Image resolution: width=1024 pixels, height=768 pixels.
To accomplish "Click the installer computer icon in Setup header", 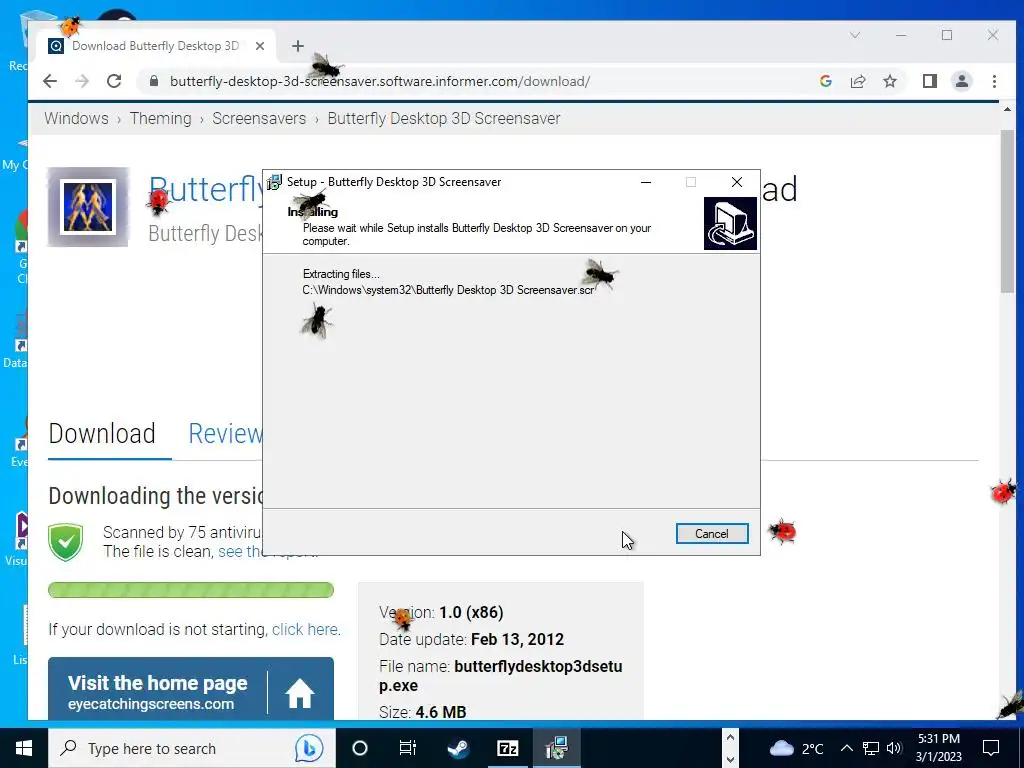I will click(730, 223).
